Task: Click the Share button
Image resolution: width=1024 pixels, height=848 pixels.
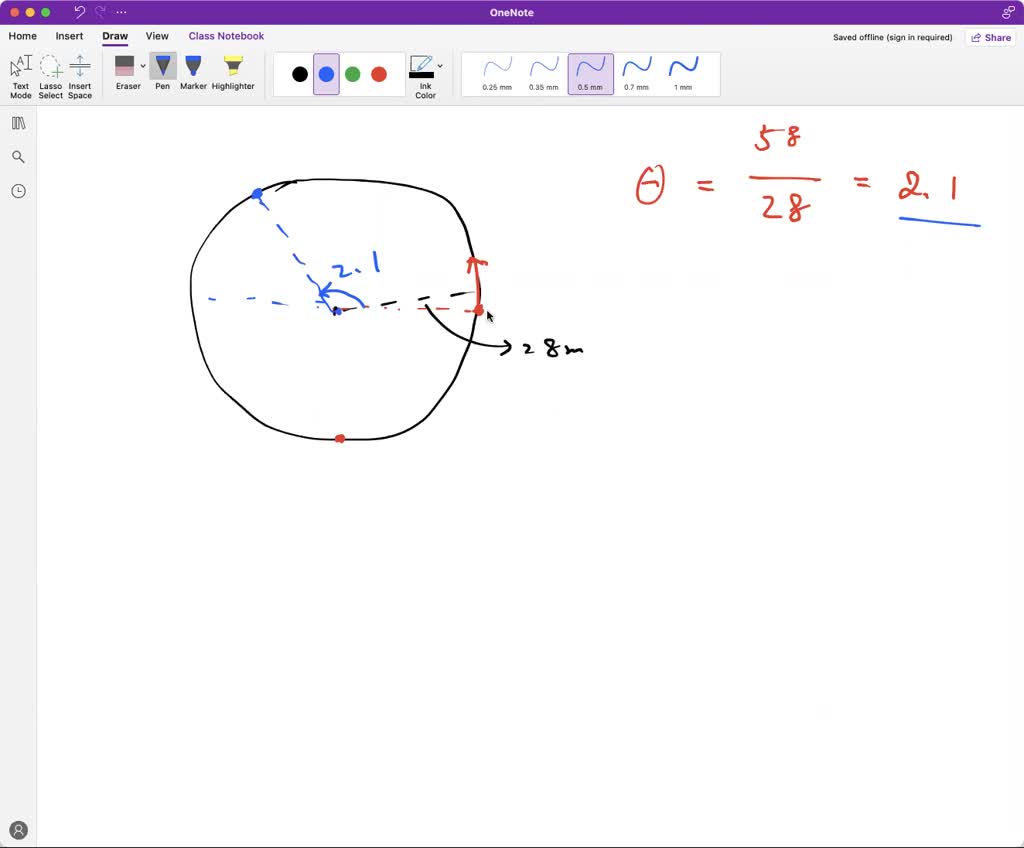Action: click(989, 37)
